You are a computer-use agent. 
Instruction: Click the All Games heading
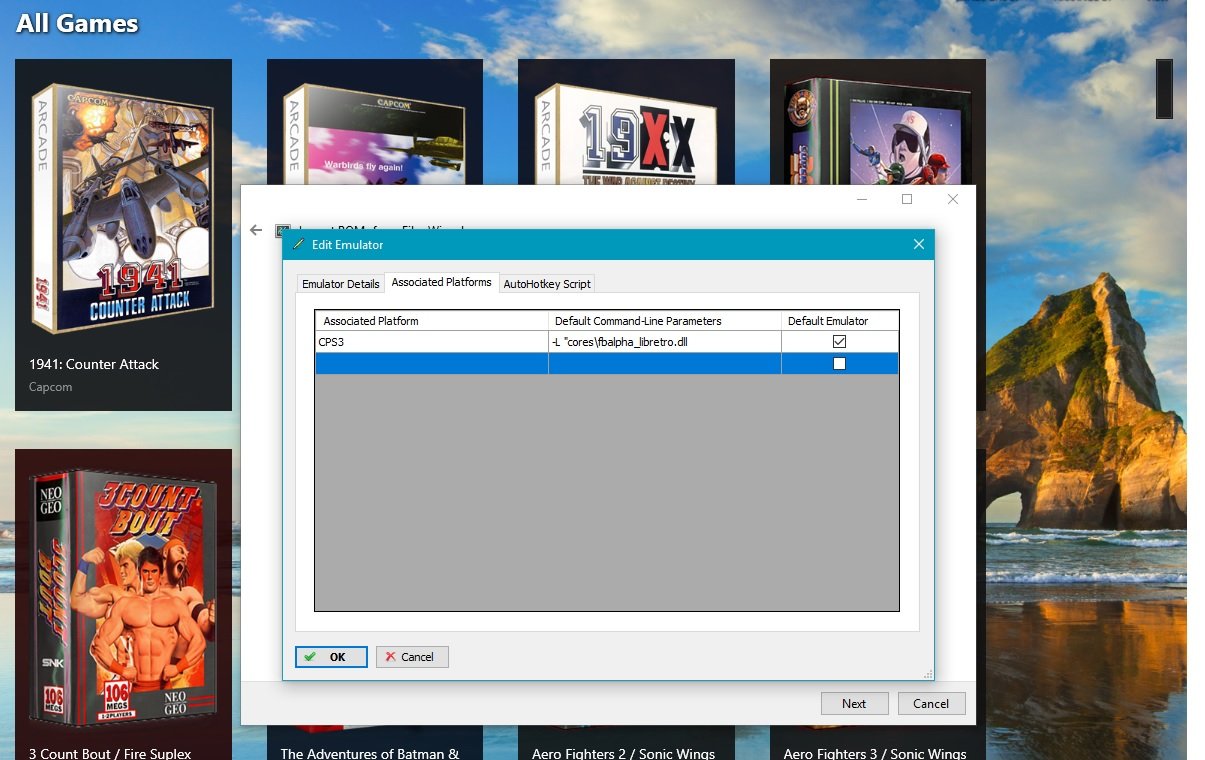coord(77,23)
